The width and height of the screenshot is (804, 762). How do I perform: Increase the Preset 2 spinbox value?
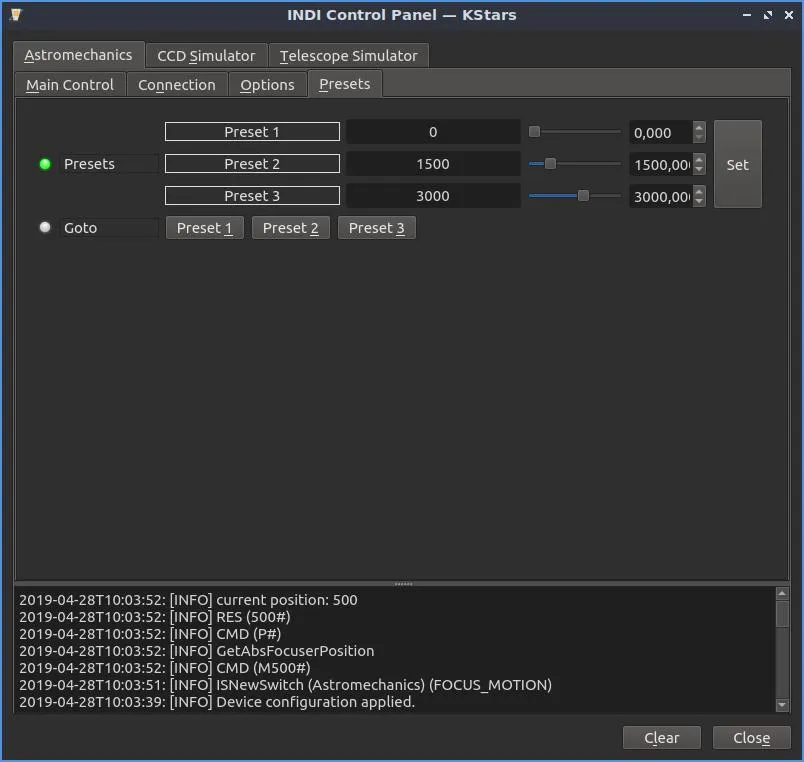tap(699, 159)
